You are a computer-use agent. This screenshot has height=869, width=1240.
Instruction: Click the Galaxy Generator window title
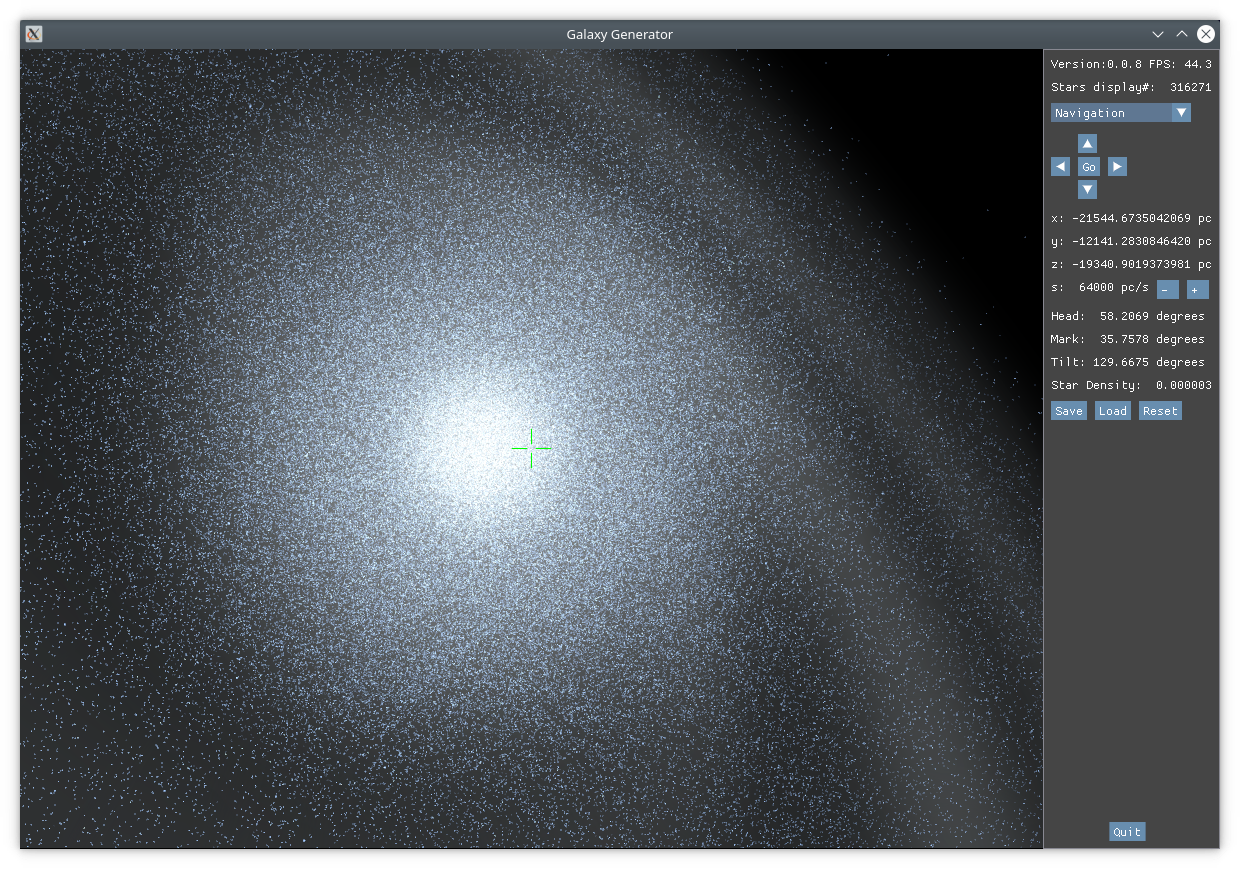(619, 34)
